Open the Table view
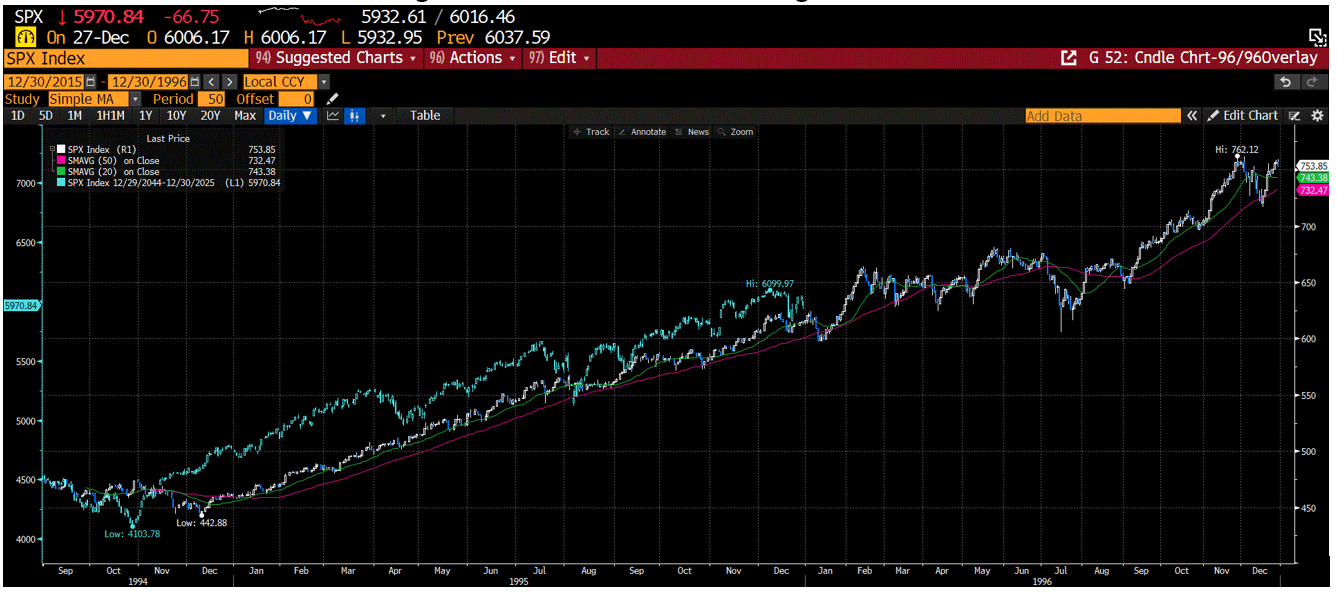The height and width of the screenshot is (595, 1337). coord(424,116)
